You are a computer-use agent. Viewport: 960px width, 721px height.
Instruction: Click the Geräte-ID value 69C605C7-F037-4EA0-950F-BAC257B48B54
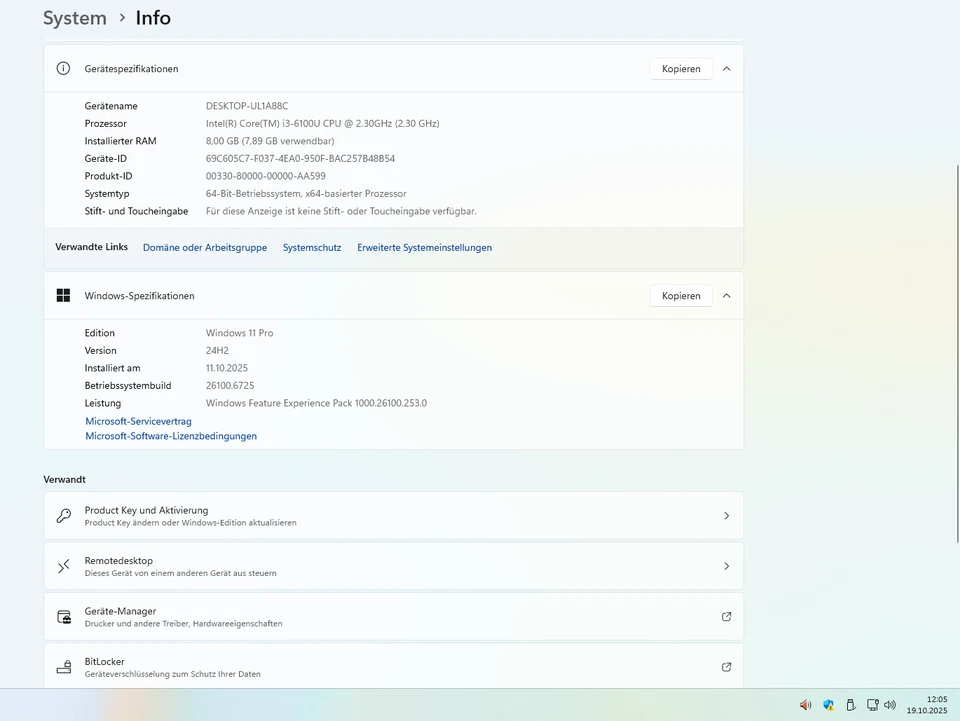(300, 159)
